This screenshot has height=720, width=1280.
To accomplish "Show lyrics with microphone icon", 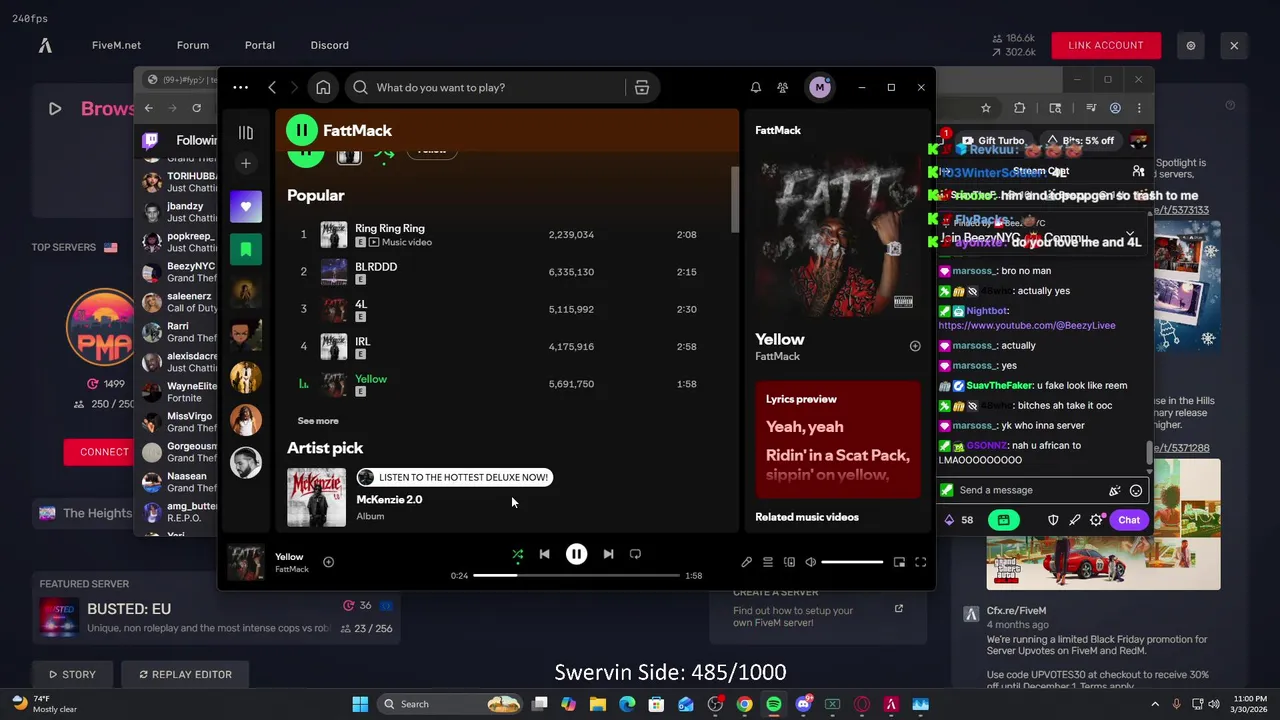I will [746, 562].
